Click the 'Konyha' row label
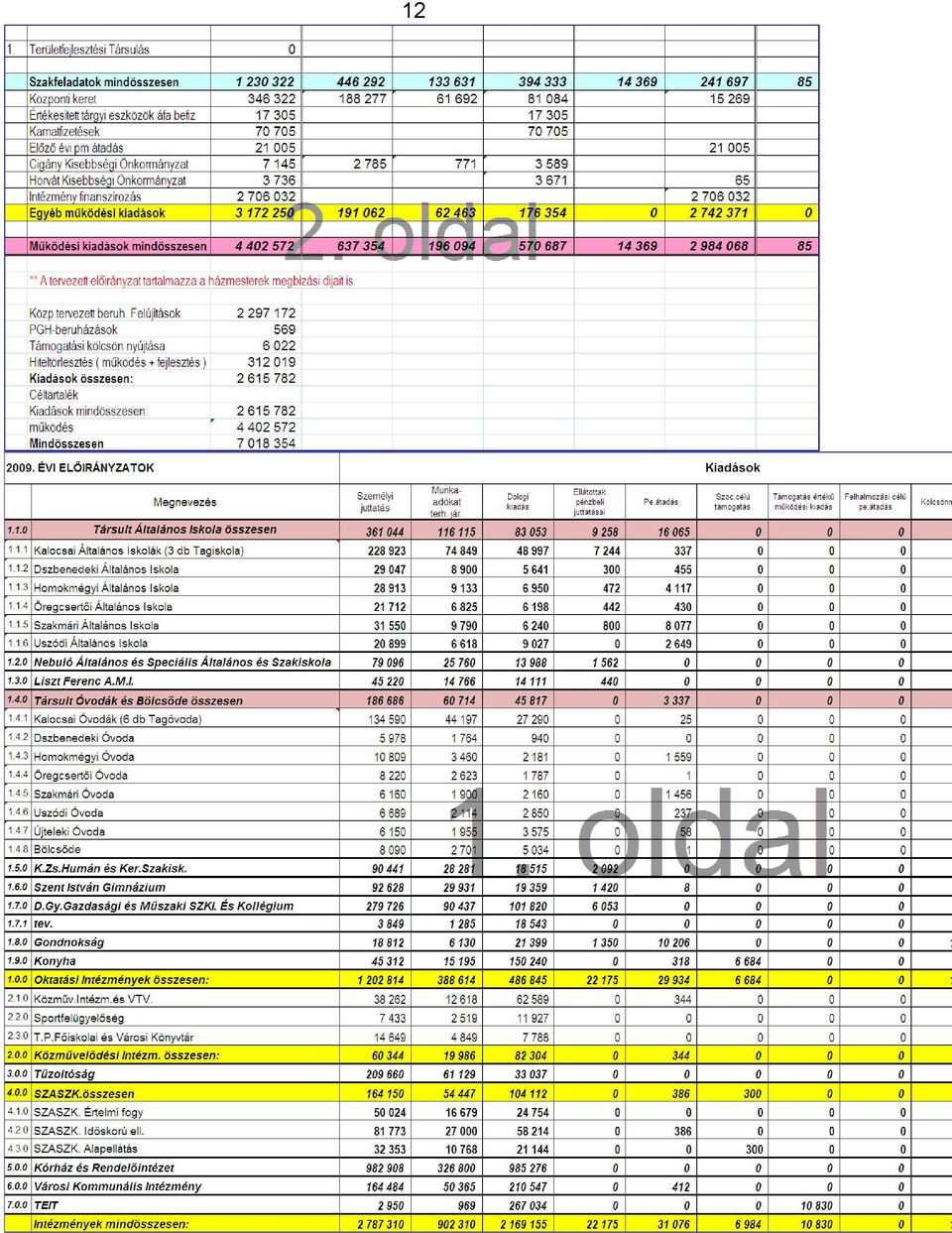952x1233 pixels. [x=55, y=961]
